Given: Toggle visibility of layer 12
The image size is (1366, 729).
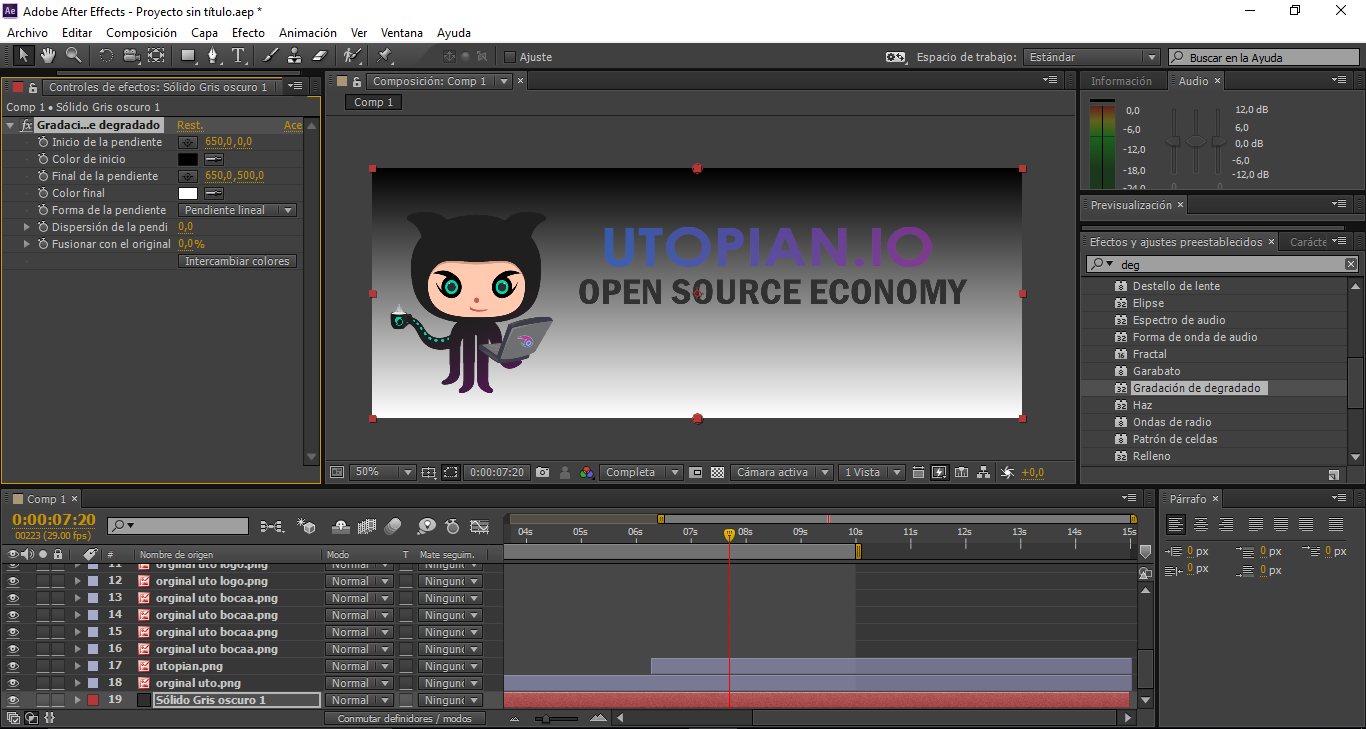Looking at the screenshot, I should (x=13, y=581).
